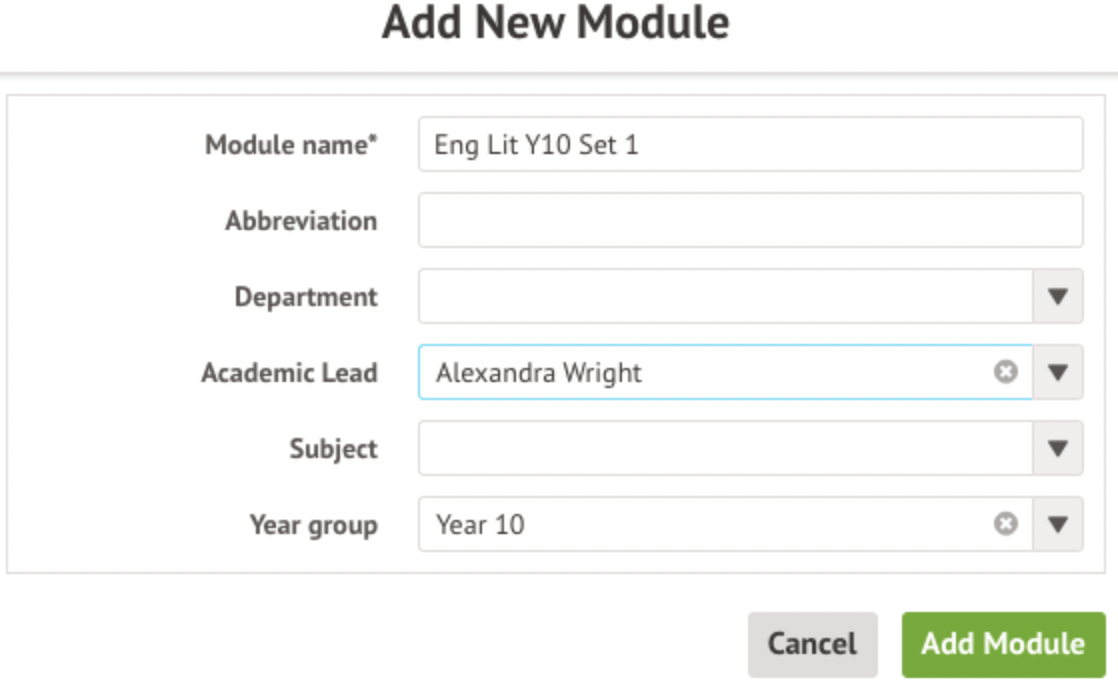Click the Year 10 text field
Screen dimensions: 1118x690
[x=700, y=524]
